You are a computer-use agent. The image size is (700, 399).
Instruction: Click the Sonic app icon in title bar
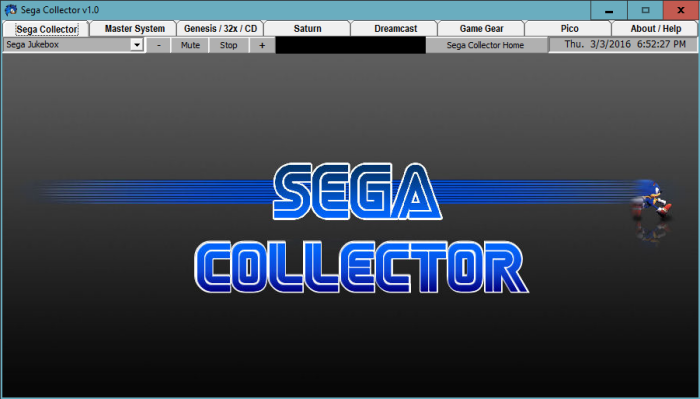[11, 10]
